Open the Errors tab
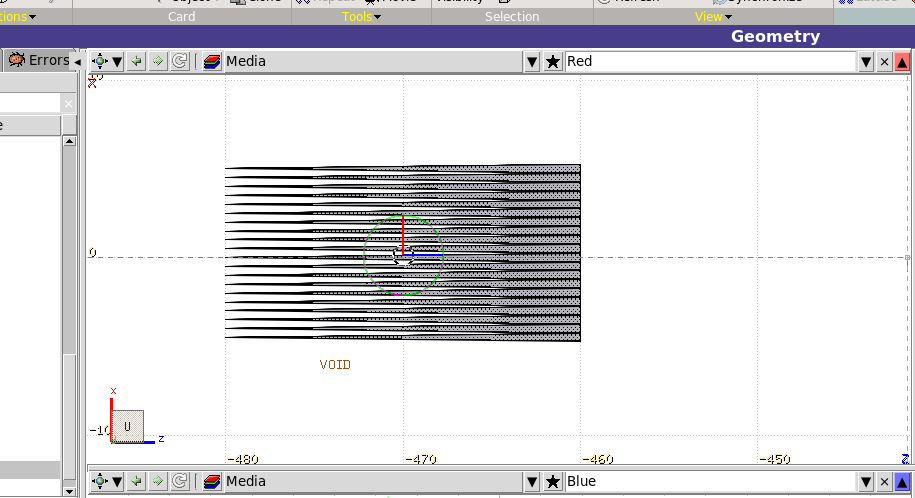915x498 pixels. pos(40,60)
